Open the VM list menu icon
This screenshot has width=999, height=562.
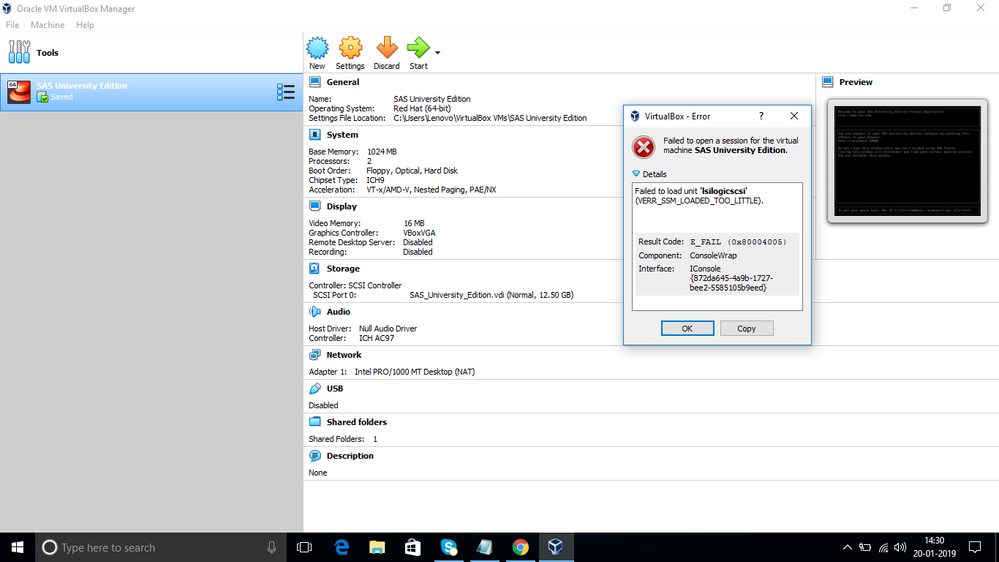click(x=285, y=92)
